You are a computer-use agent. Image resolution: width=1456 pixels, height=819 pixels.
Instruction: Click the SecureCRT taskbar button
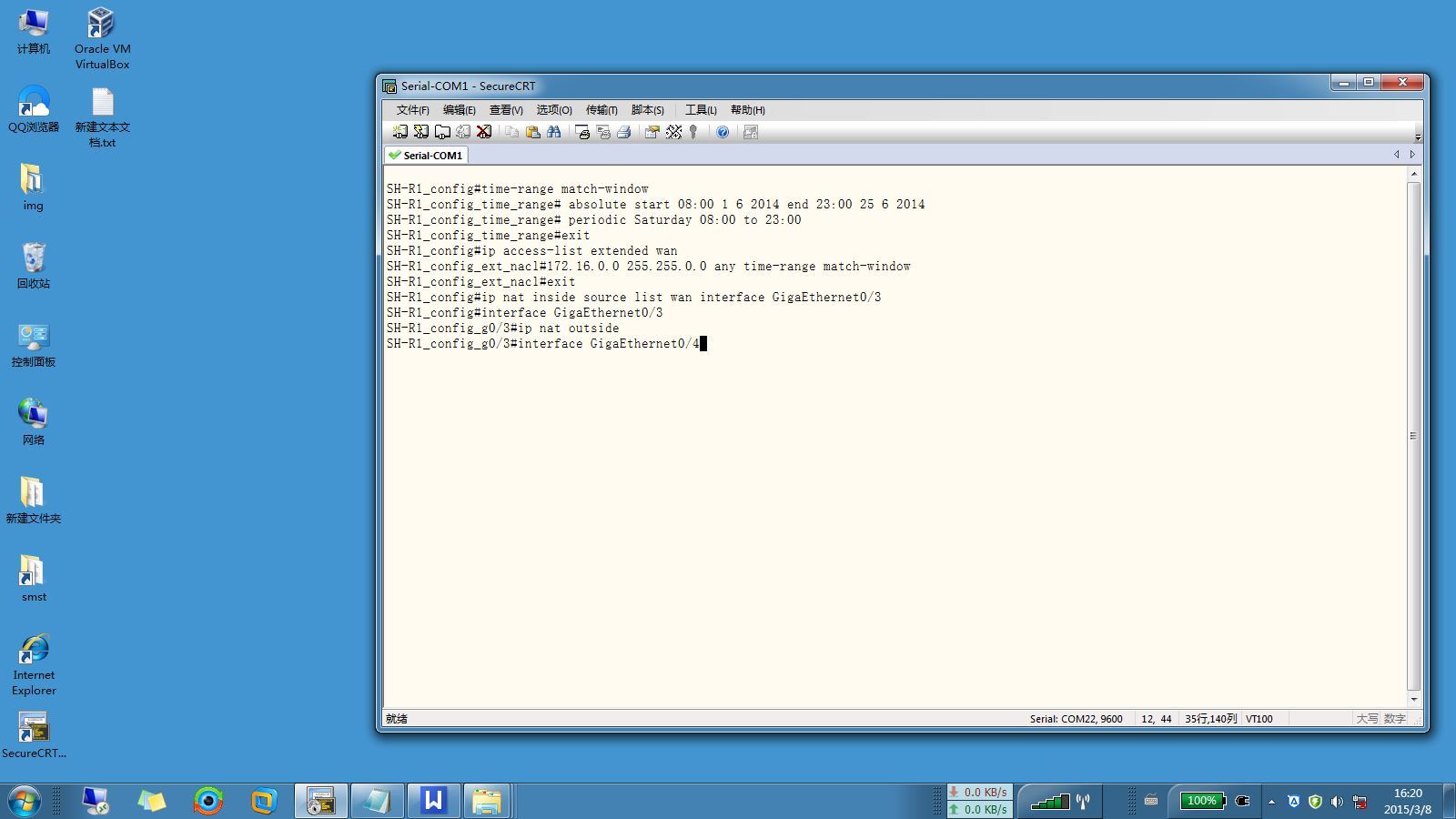(x=320, y=801)
